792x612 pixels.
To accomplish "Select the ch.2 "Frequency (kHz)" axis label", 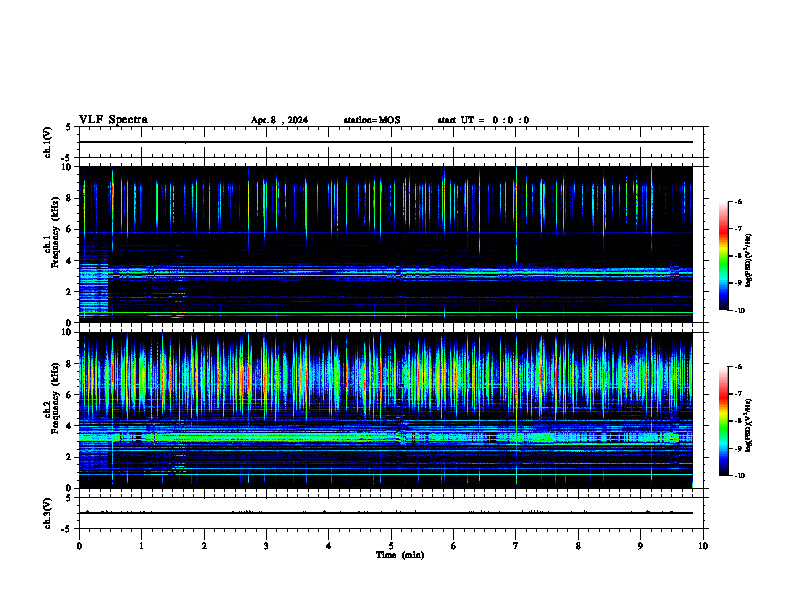I will (53, 397).
